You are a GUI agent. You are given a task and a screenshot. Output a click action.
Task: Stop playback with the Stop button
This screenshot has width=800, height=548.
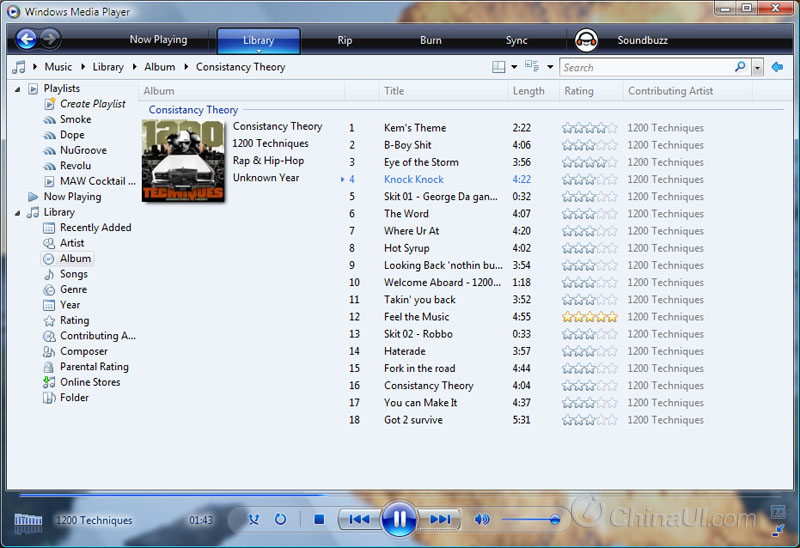click(x=319, y=519)
